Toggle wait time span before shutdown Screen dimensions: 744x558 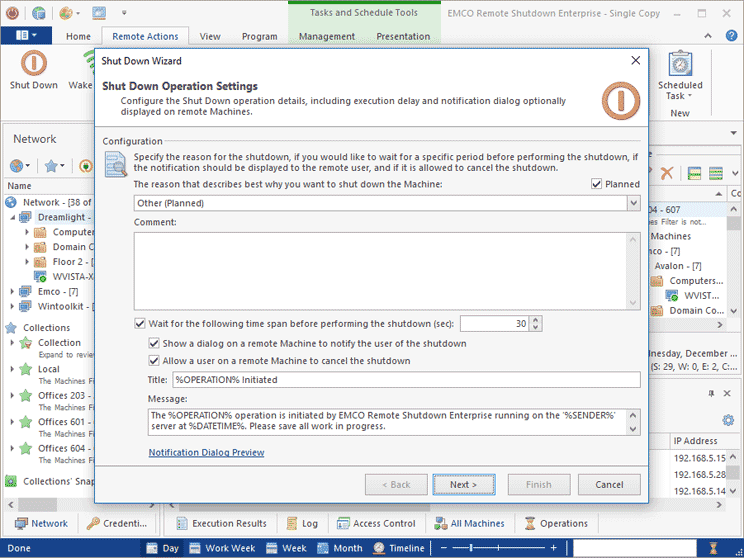pos(140,324)
